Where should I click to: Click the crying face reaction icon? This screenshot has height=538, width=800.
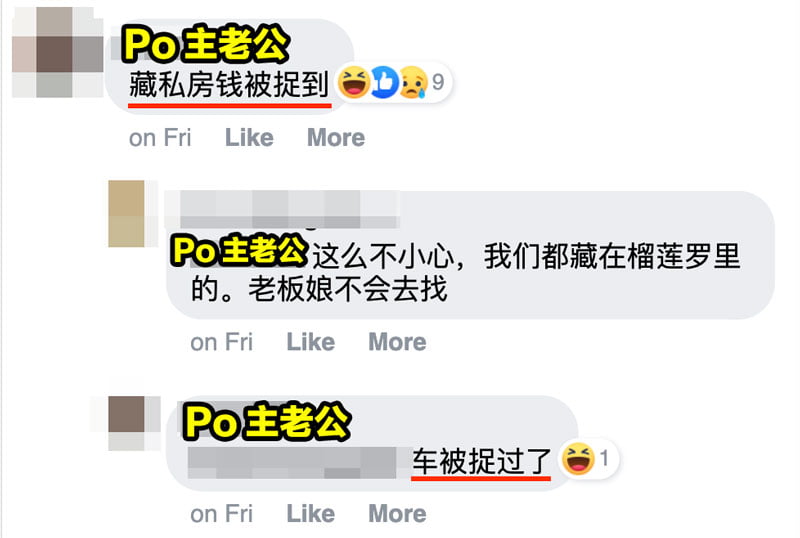[413, 82]
